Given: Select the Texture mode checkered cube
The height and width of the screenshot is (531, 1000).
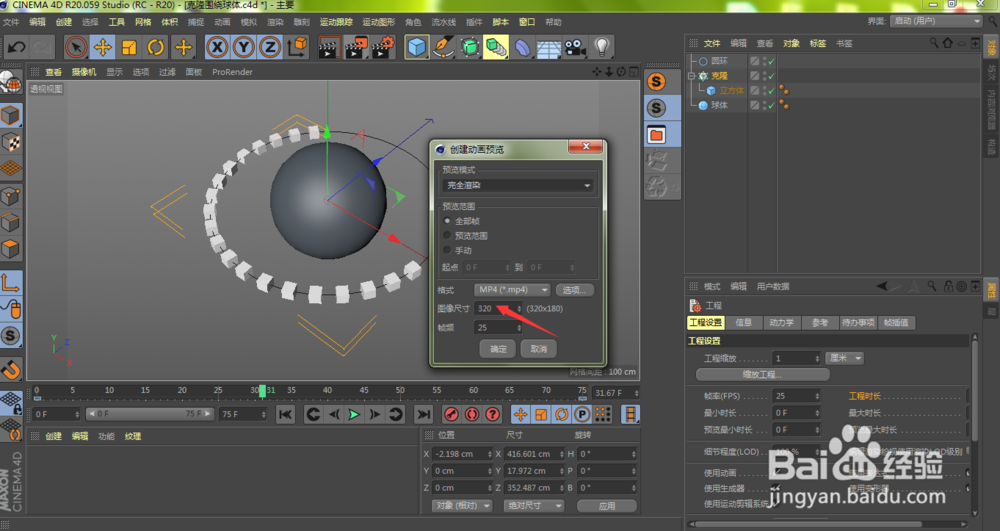Looking at the screenshot, I should (x=11, y=142).
